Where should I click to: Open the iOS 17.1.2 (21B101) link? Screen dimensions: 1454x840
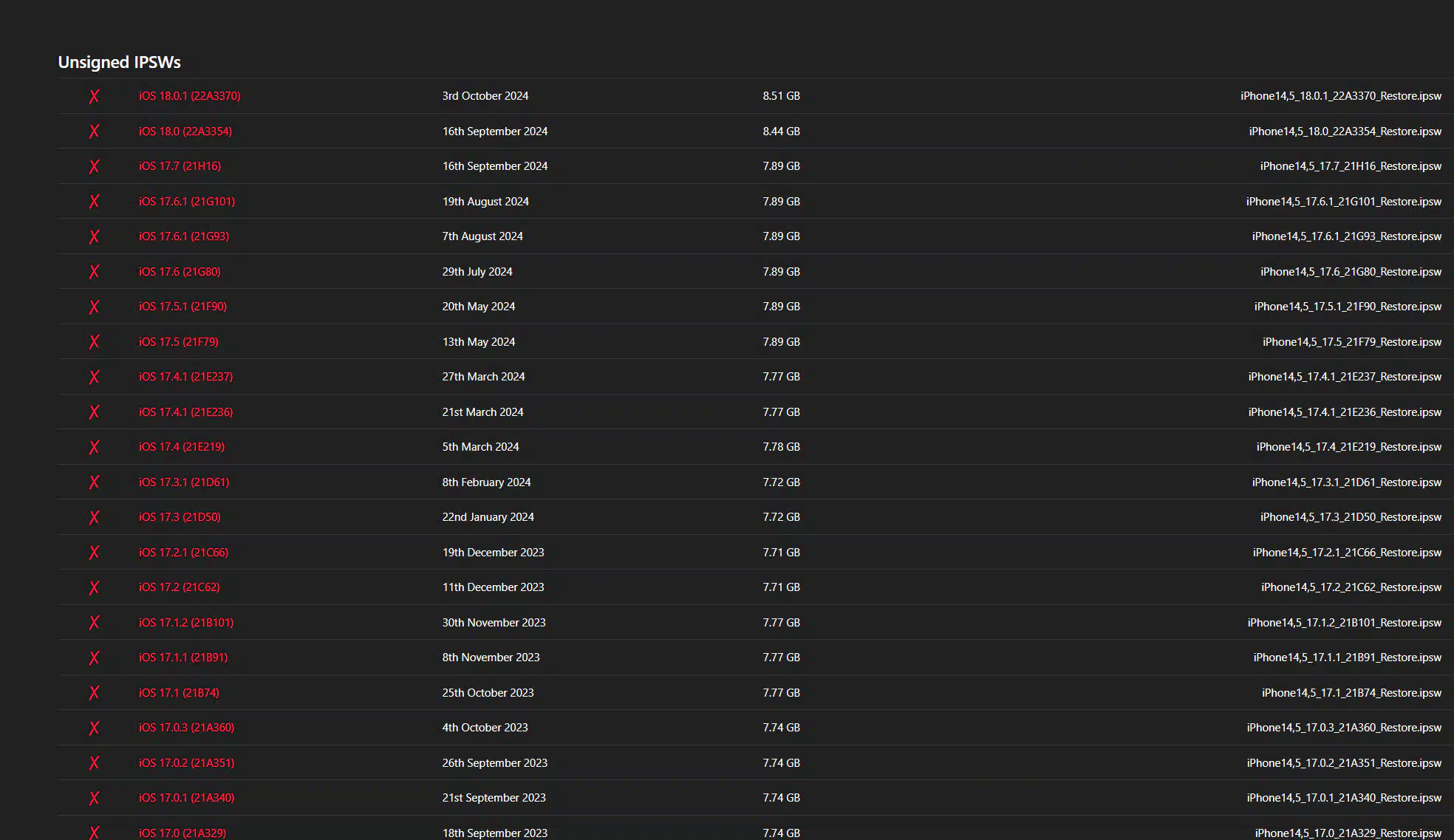[186, 623]
